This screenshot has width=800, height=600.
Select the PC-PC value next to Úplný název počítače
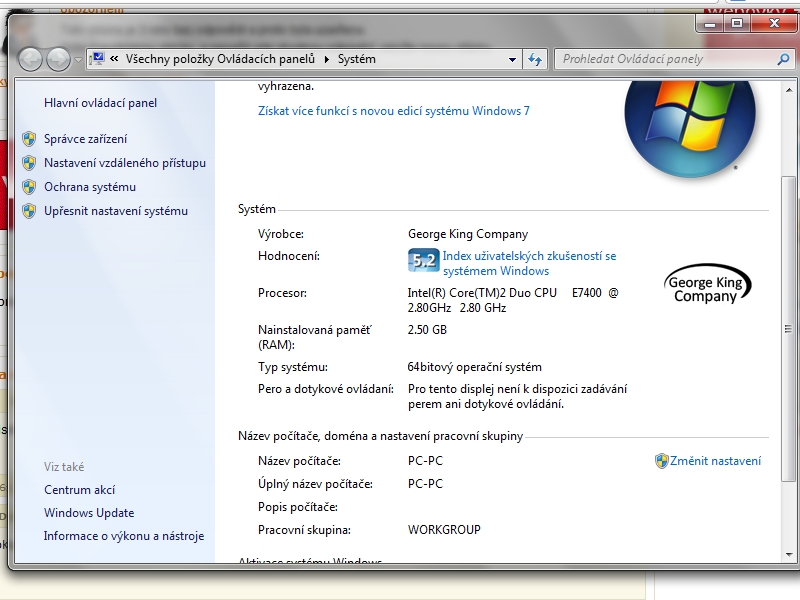pyautogui.click(x=425, y=484)
